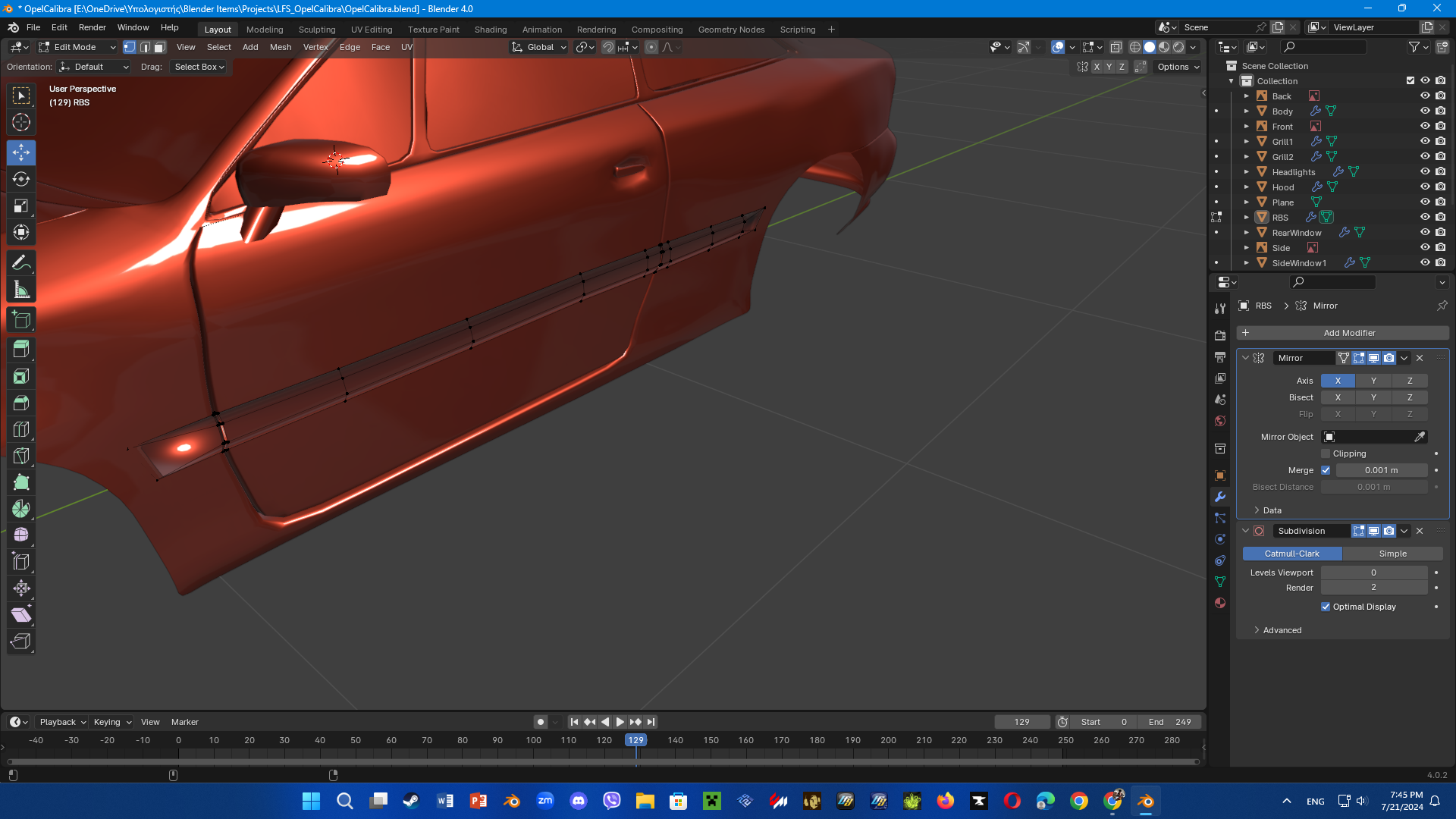Expand the Hood item in outliner

tap(1246, 187)
